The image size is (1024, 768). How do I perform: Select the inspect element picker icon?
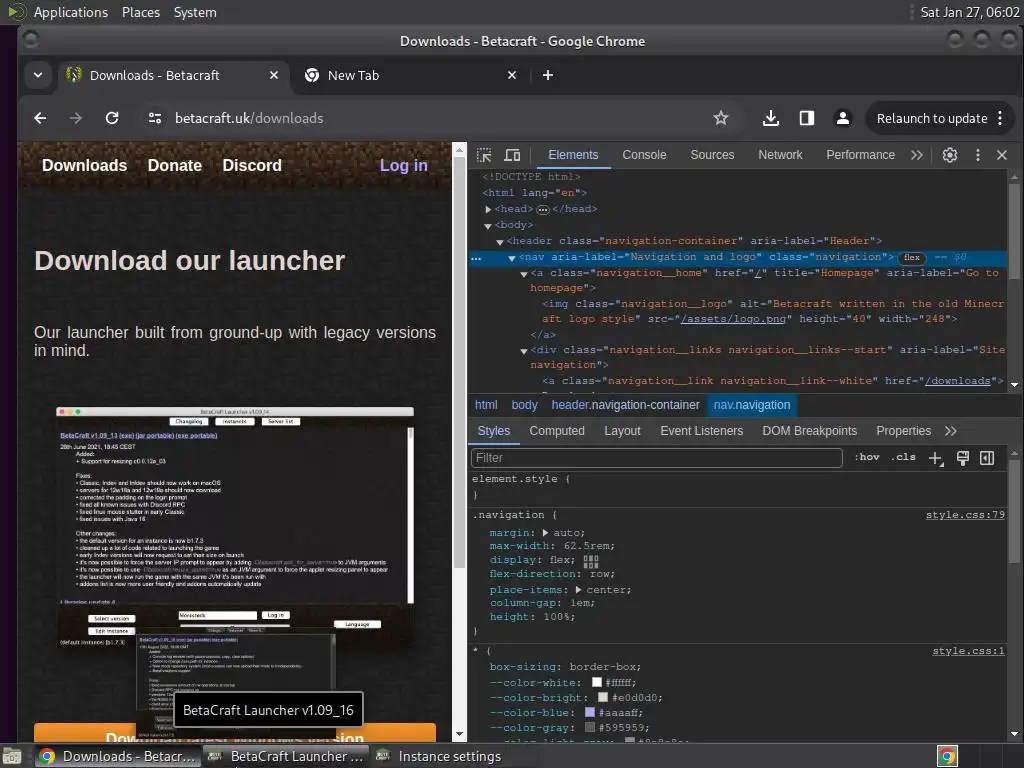point(484,155)
